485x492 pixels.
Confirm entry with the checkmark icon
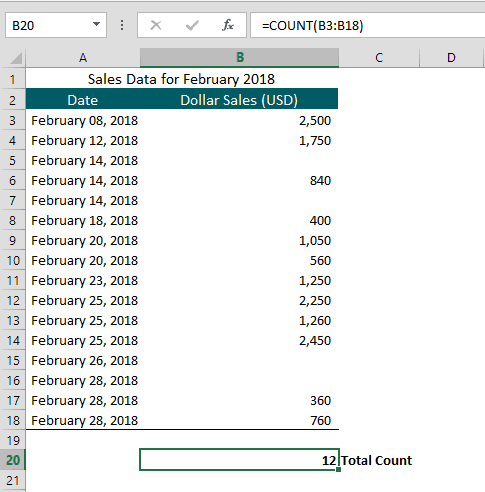pyautogui.click(x=192, y=25)
